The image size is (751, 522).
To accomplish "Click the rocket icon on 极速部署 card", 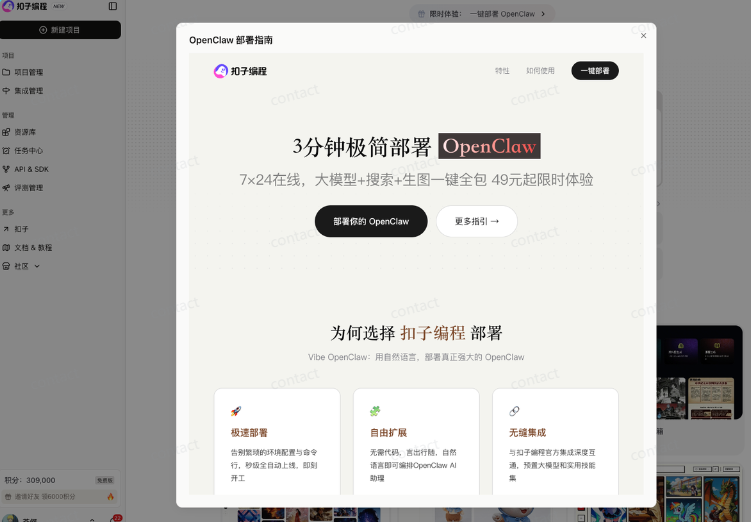I will (236, 411).
